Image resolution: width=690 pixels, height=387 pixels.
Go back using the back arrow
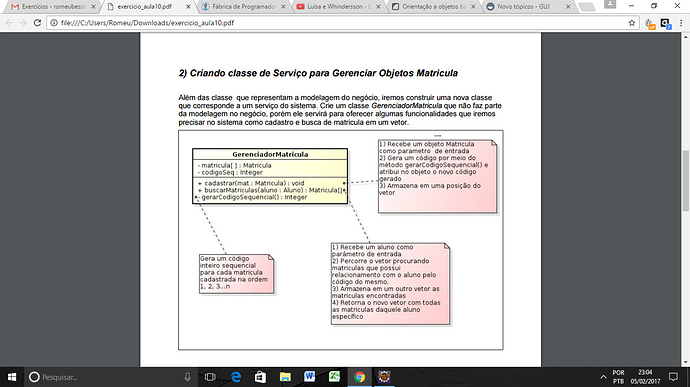[9, 22]
